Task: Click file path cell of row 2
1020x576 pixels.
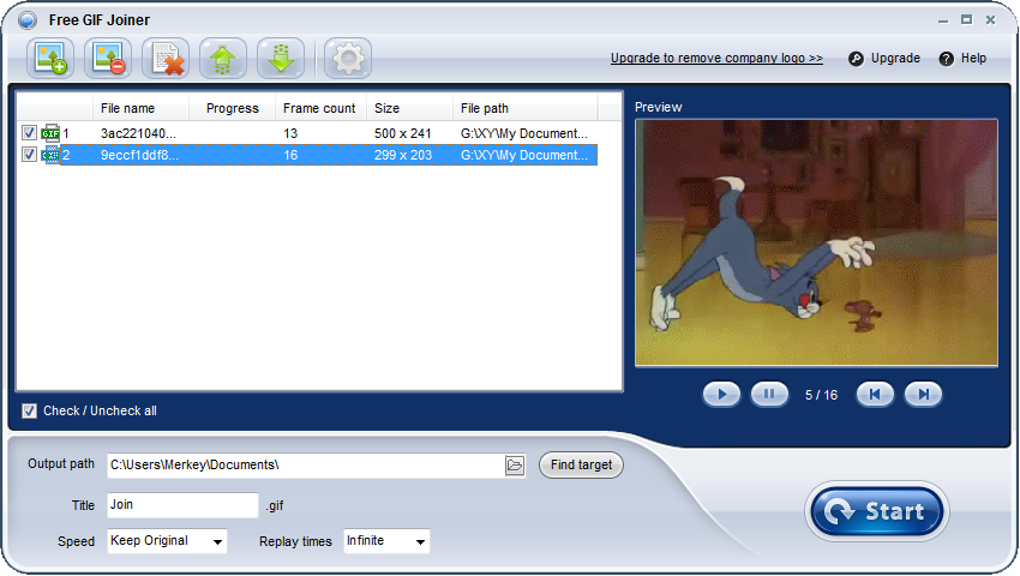Action: coord(524,155)
